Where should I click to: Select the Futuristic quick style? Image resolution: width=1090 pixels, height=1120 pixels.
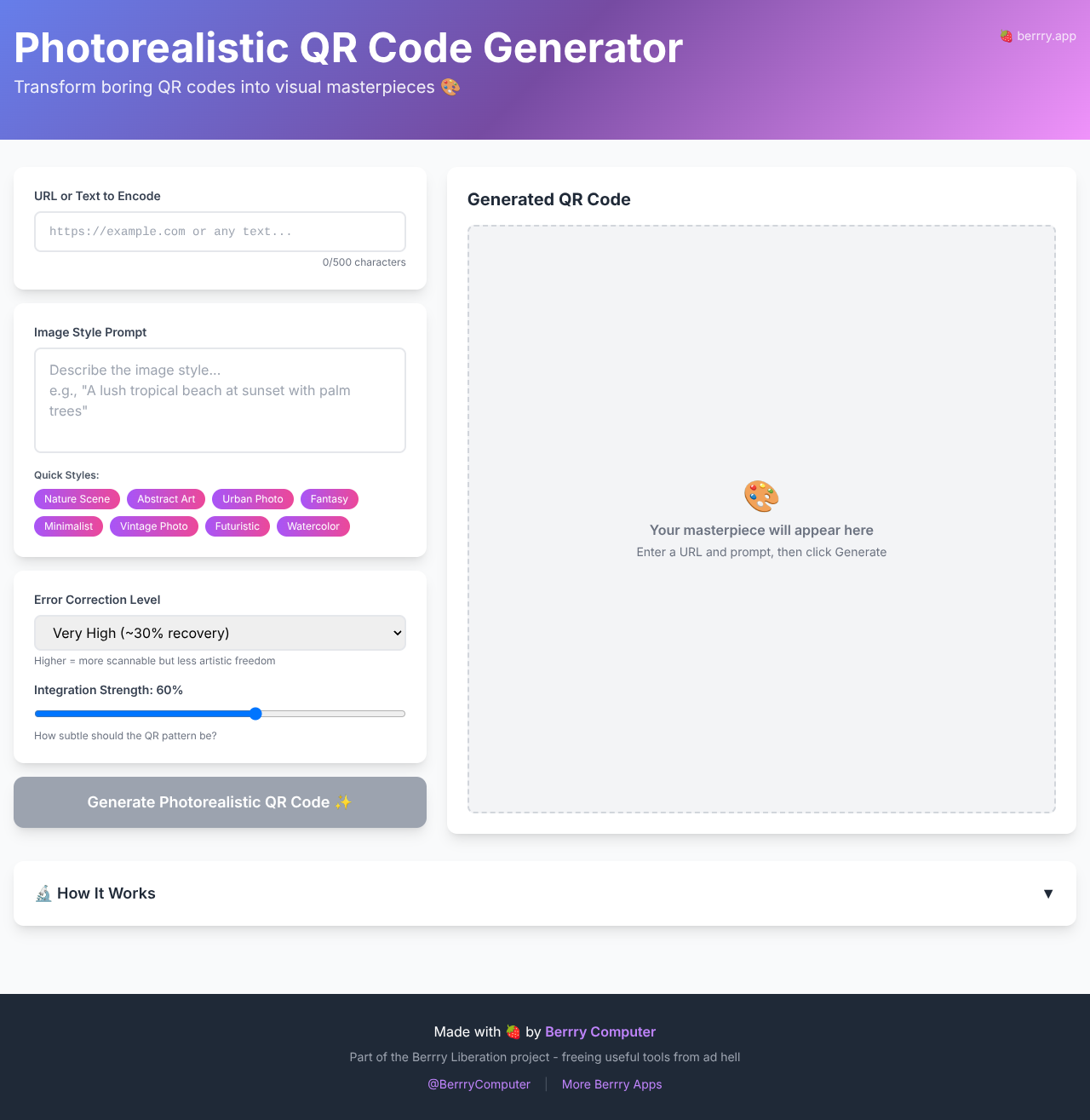pos(237,526)
